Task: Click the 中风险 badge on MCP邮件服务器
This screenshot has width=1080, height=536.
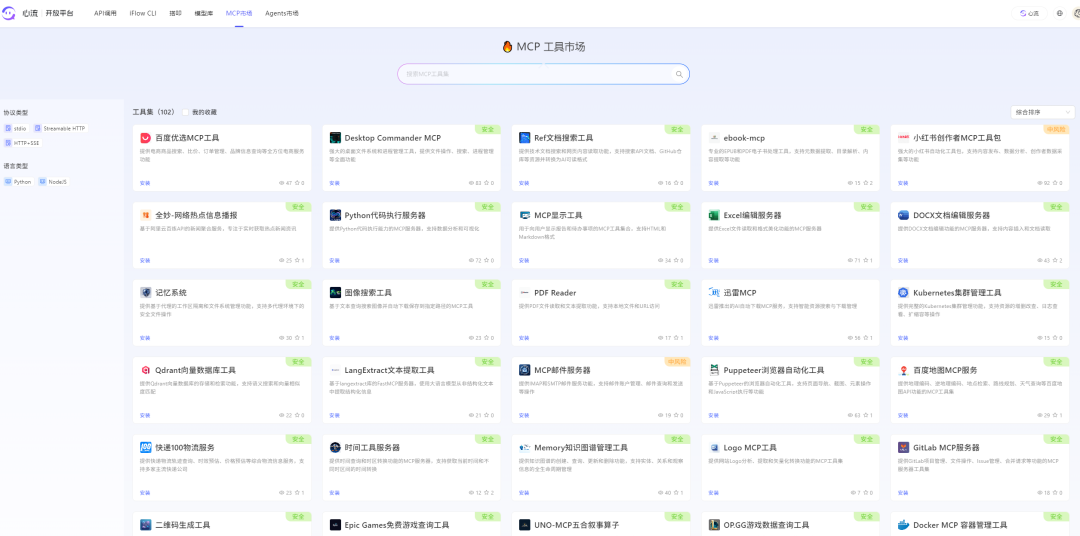Action: click(x=676, y=361)
